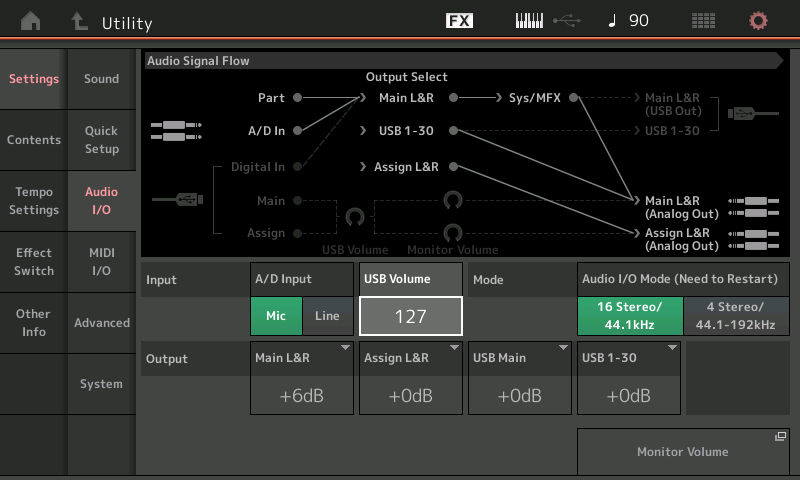Set A/D Input to Mic
The width and height of the screenshot is (800, 480).
276,316
